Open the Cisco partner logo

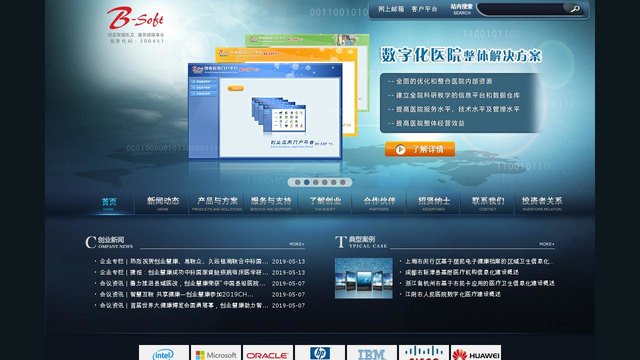424,353
